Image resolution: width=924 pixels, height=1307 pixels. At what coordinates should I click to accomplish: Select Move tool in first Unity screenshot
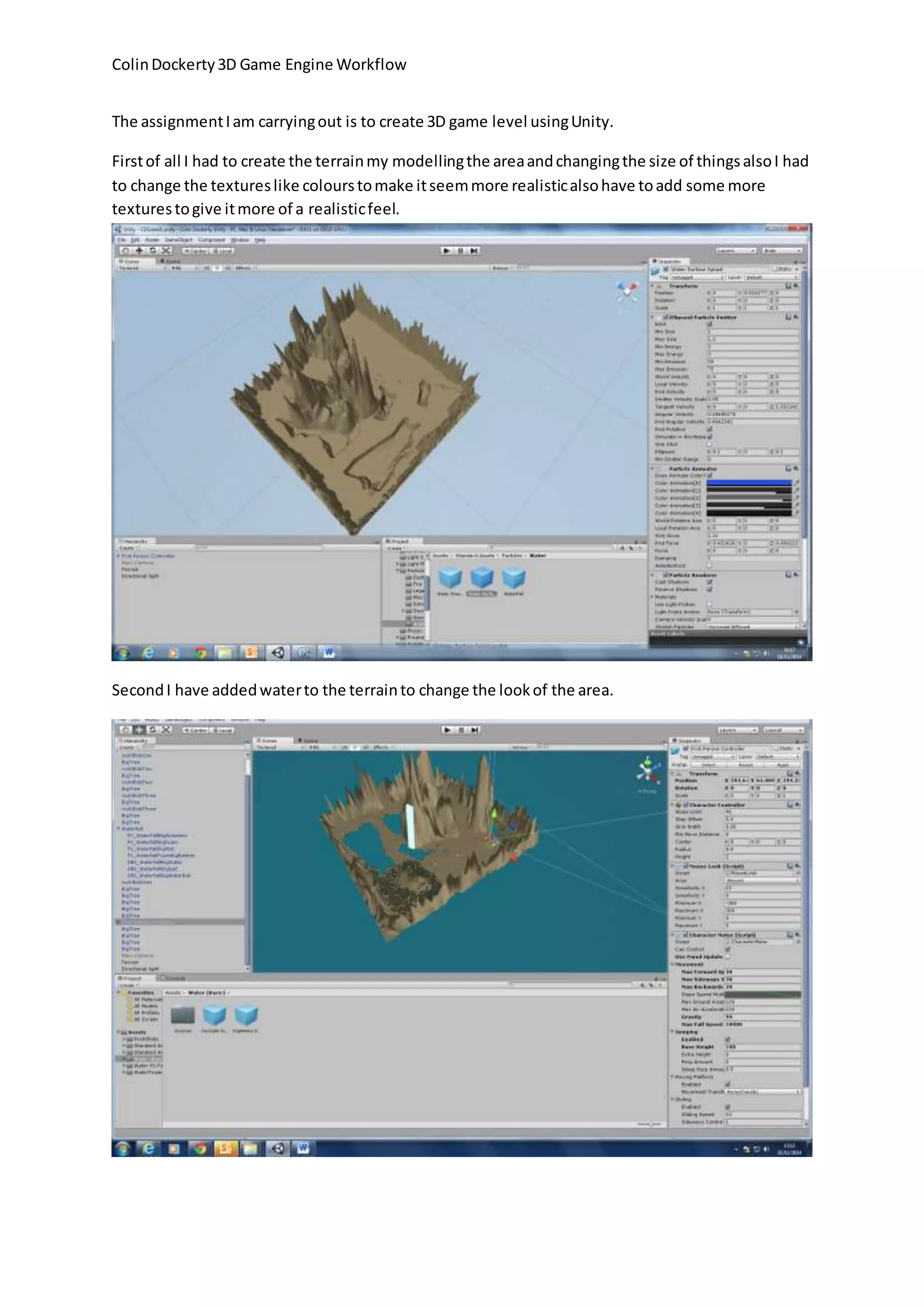point(139,250)
